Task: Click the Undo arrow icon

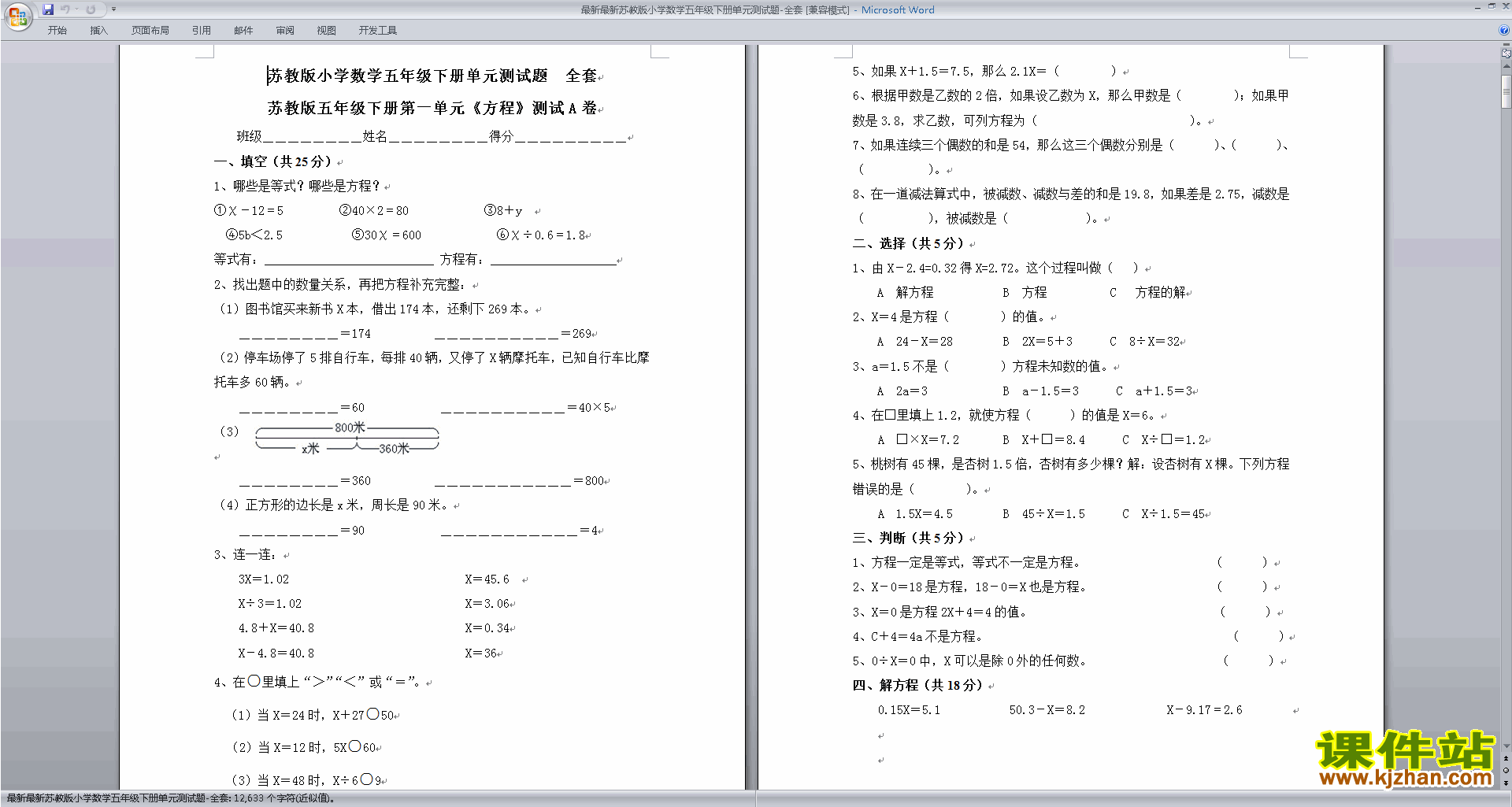Action: (65, 9)
